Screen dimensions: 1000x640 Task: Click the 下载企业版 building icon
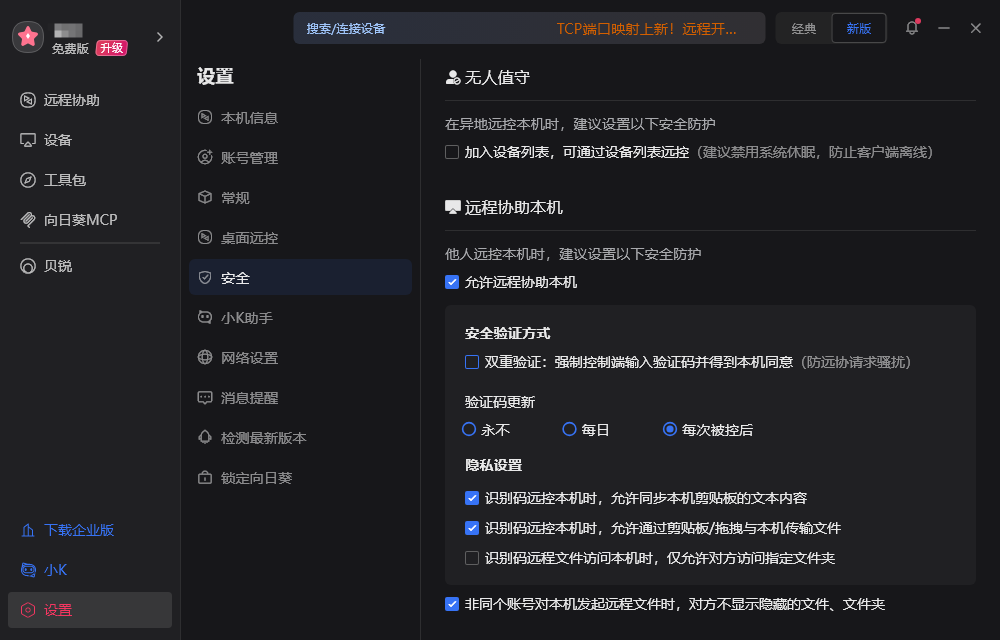point(27,530)
